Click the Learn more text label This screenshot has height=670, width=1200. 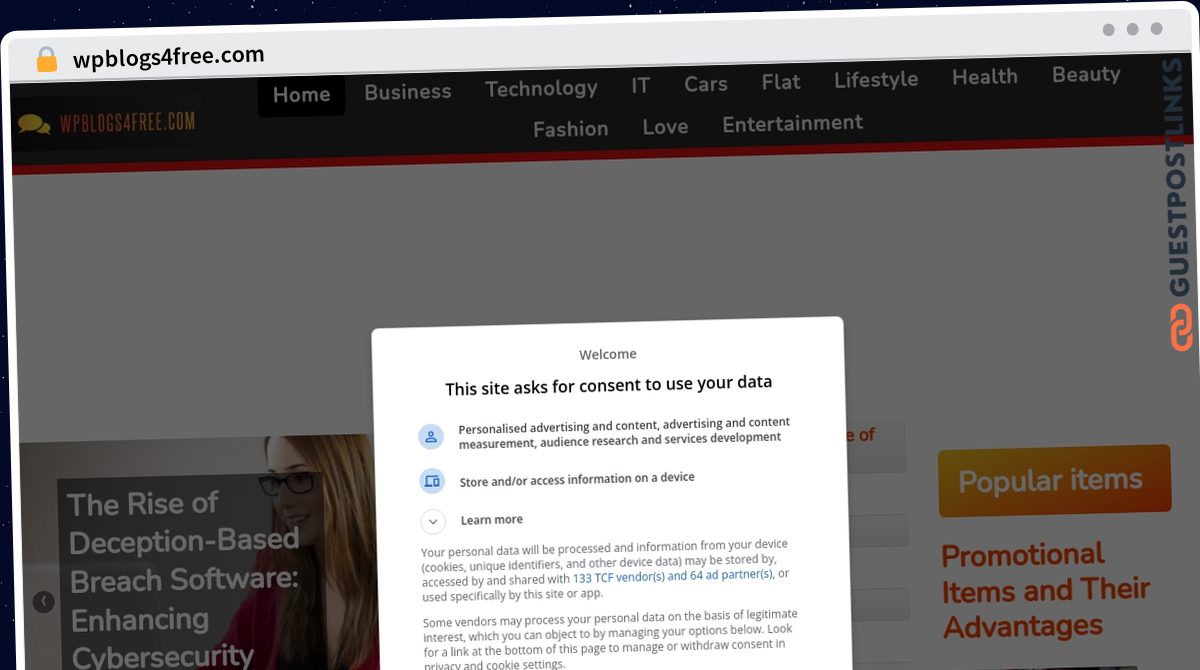[492, 520]
